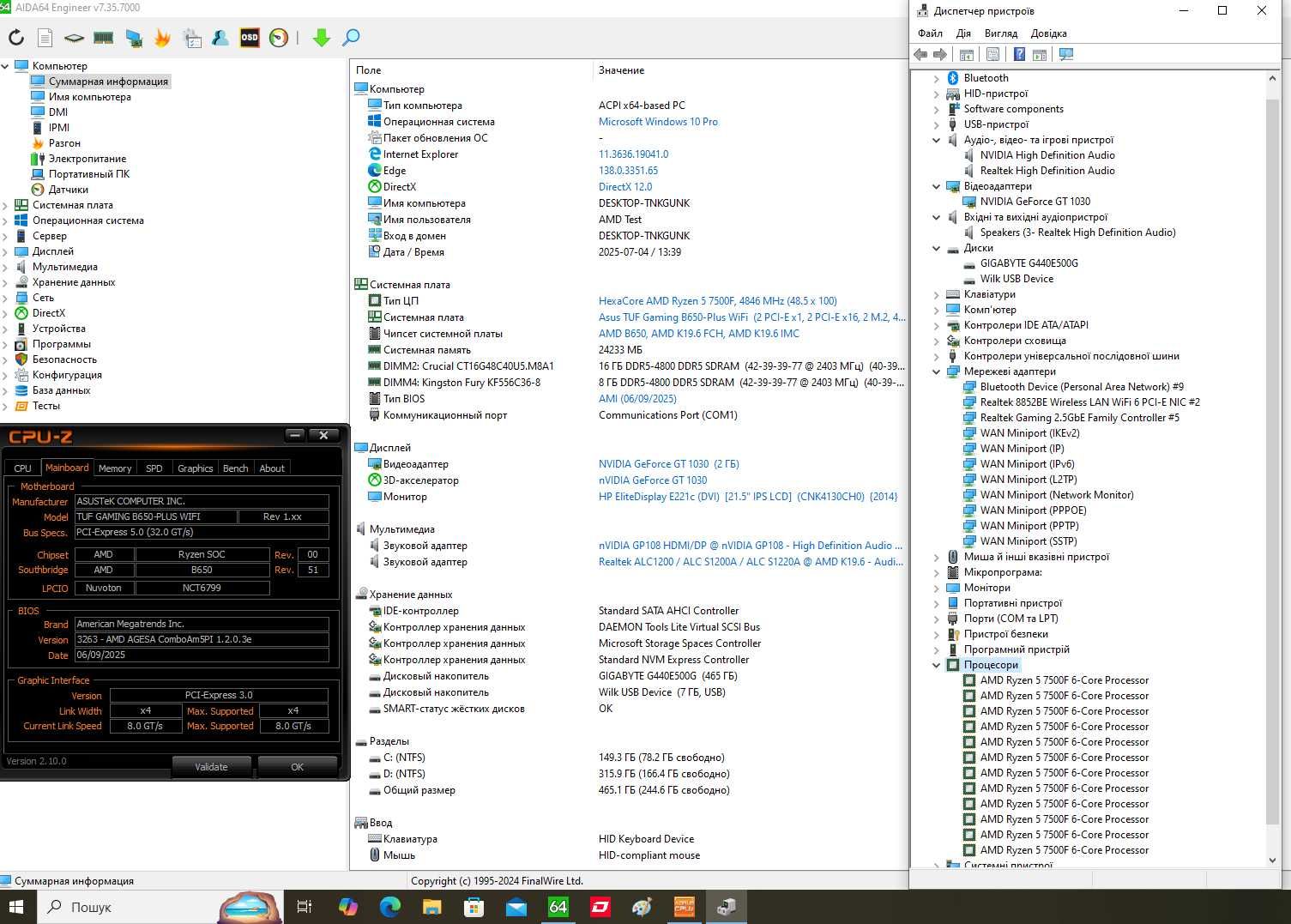Click the magnifier search icon in AIDA64
1291x924 pixels.
(351, 38)
